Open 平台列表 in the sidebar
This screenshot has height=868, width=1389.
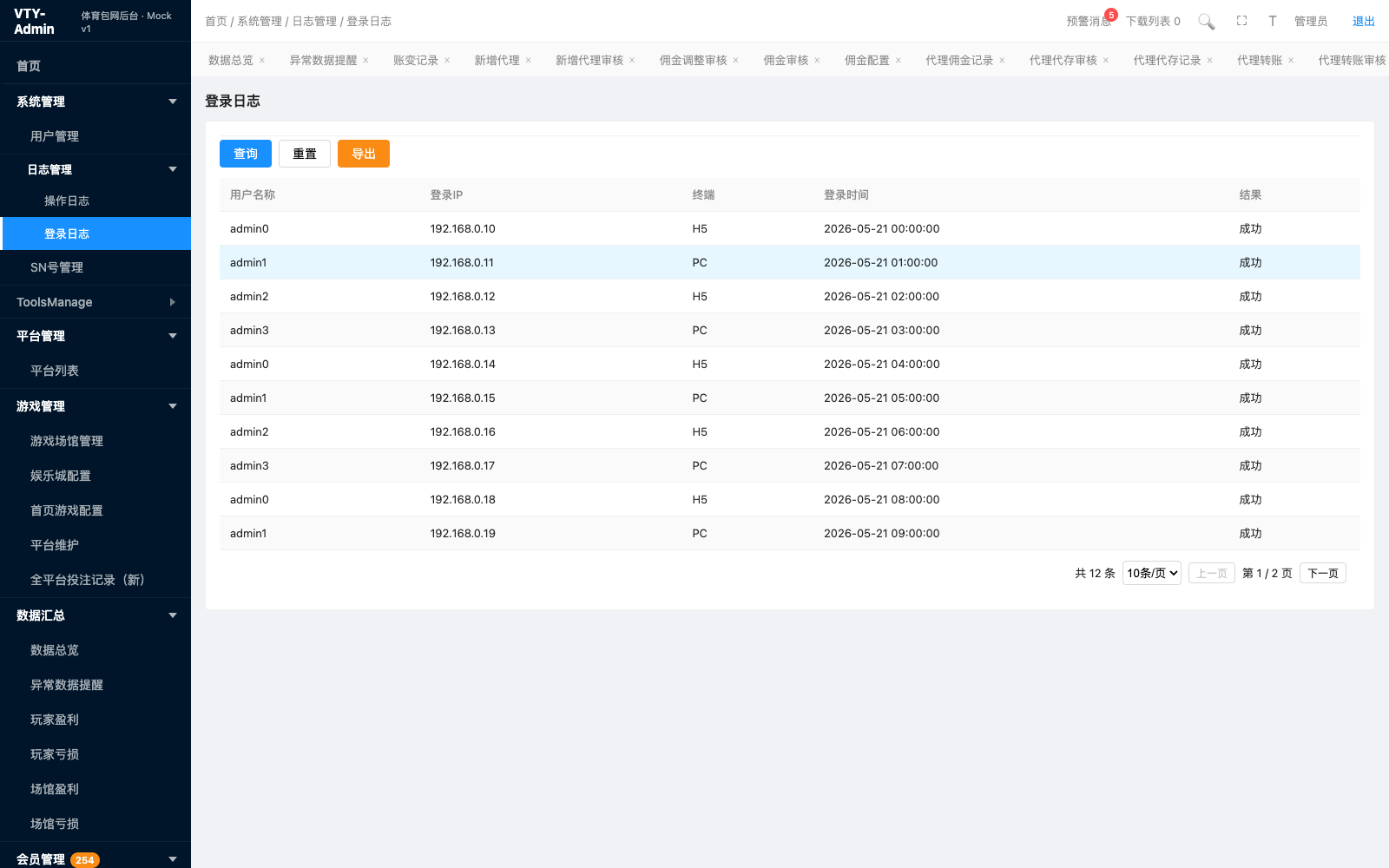[95, 371]
